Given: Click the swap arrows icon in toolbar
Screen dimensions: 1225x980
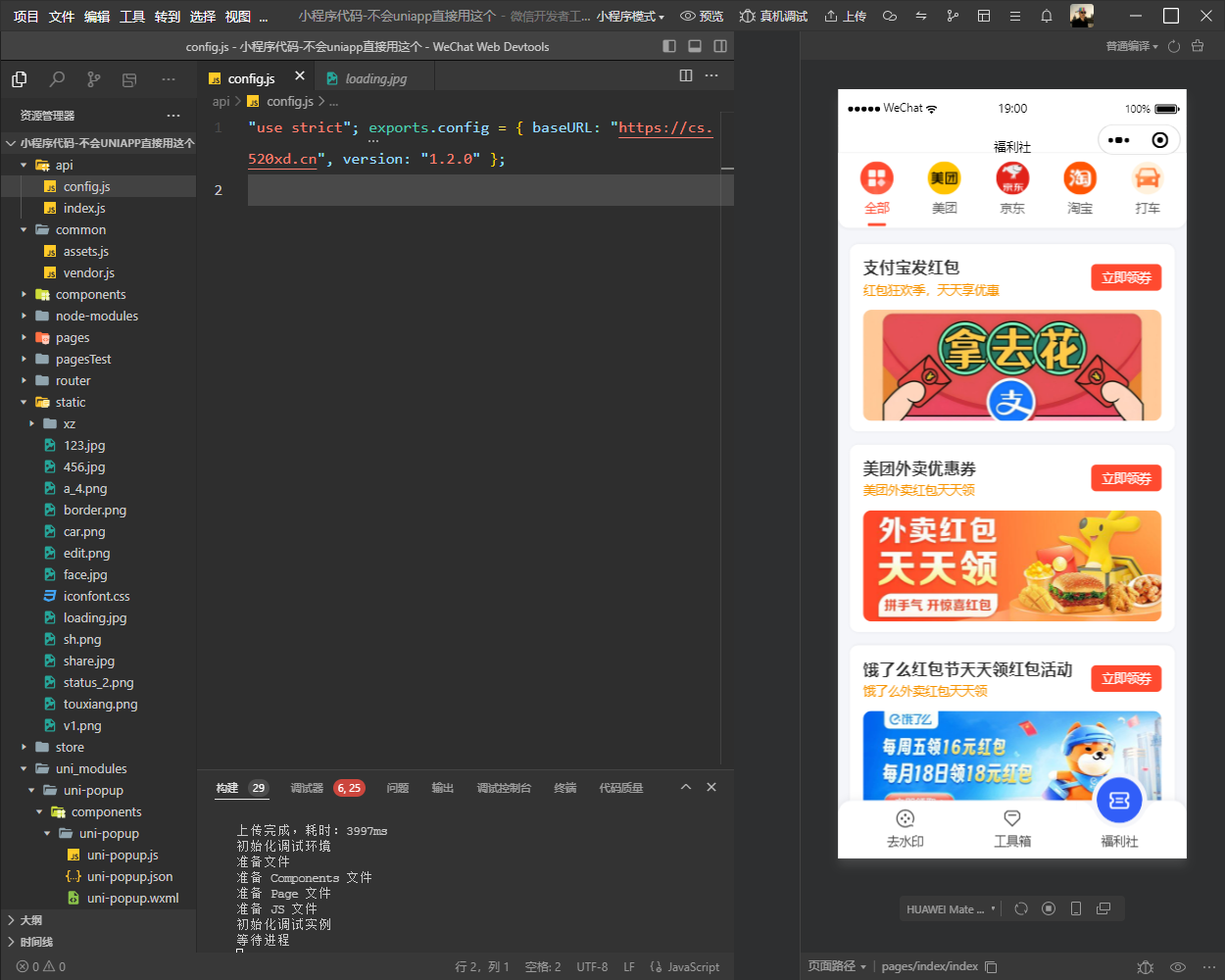Looking at the screenshot, I should pos(921,16).
